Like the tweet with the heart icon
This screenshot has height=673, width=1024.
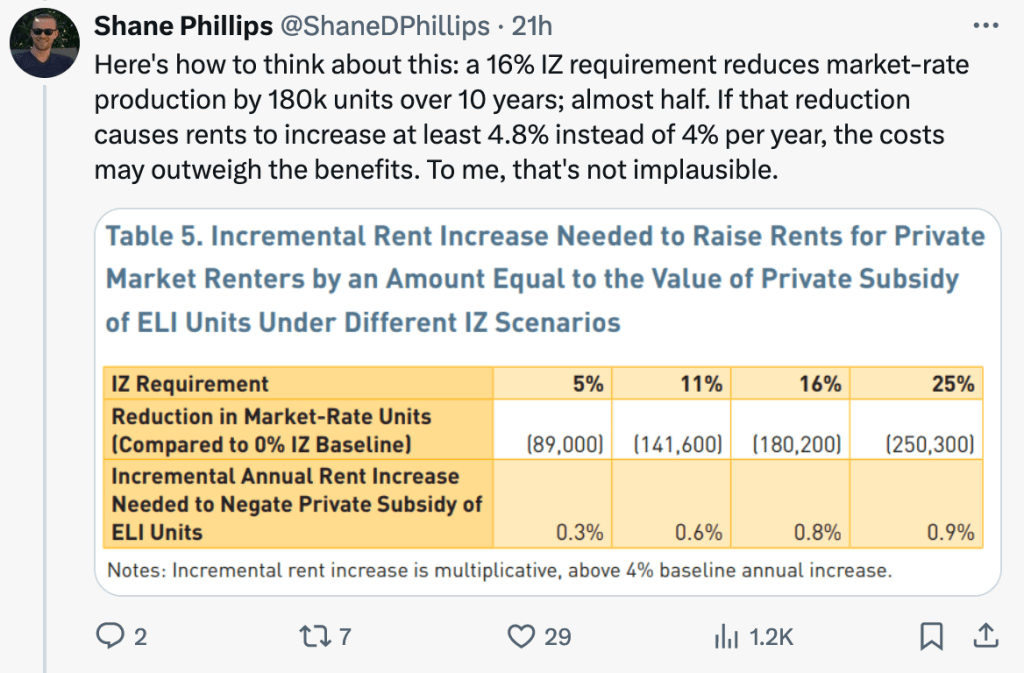(520, 635)
